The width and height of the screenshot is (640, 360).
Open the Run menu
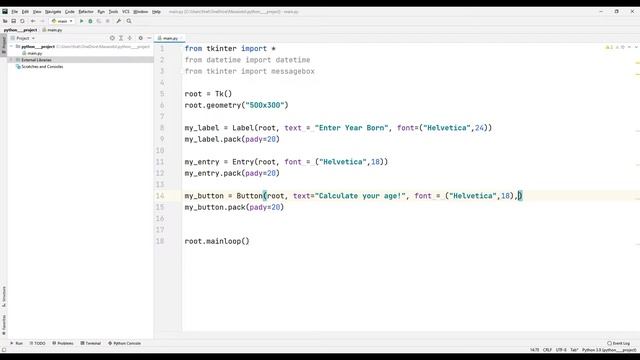(101, 12)
